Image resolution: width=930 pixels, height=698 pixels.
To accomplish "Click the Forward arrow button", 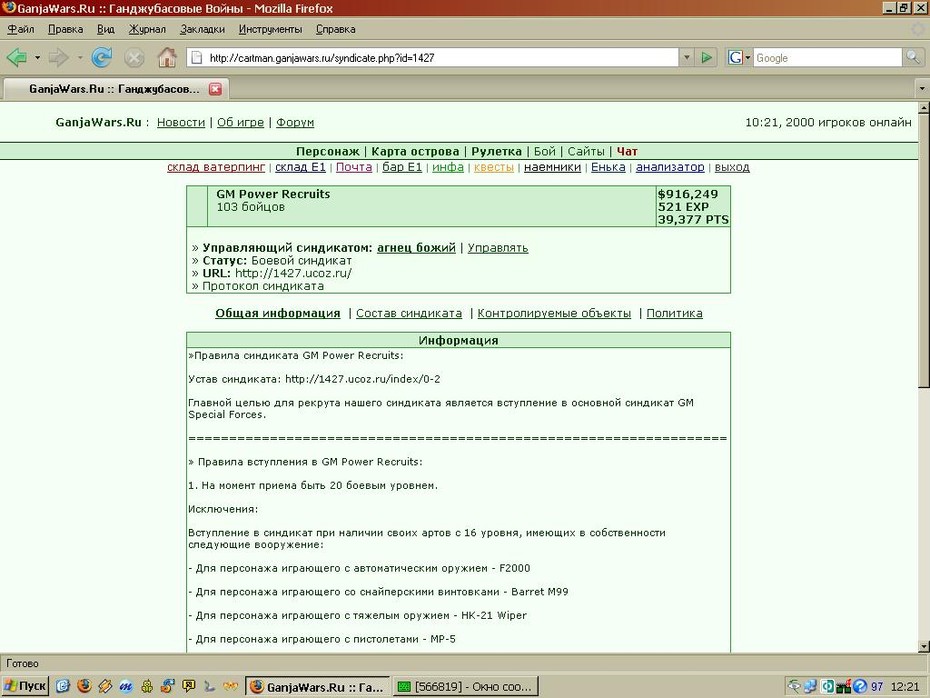I will [58, 58].
